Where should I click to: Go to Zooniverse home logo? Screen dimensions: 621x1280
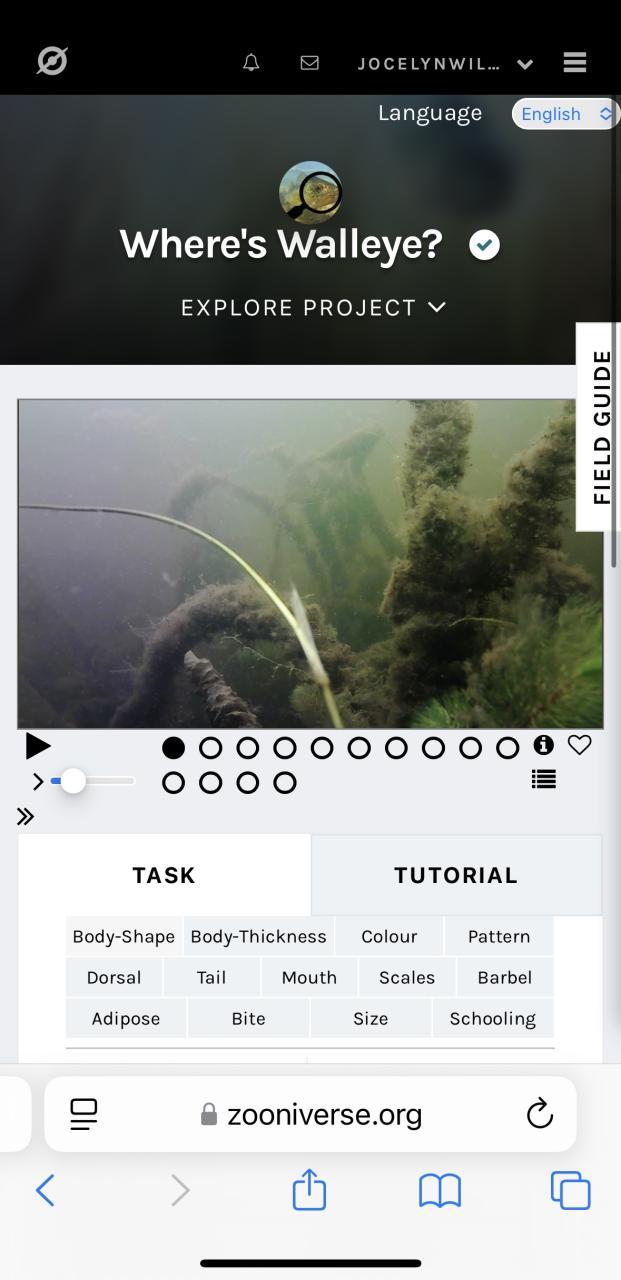tap(52, 62)
